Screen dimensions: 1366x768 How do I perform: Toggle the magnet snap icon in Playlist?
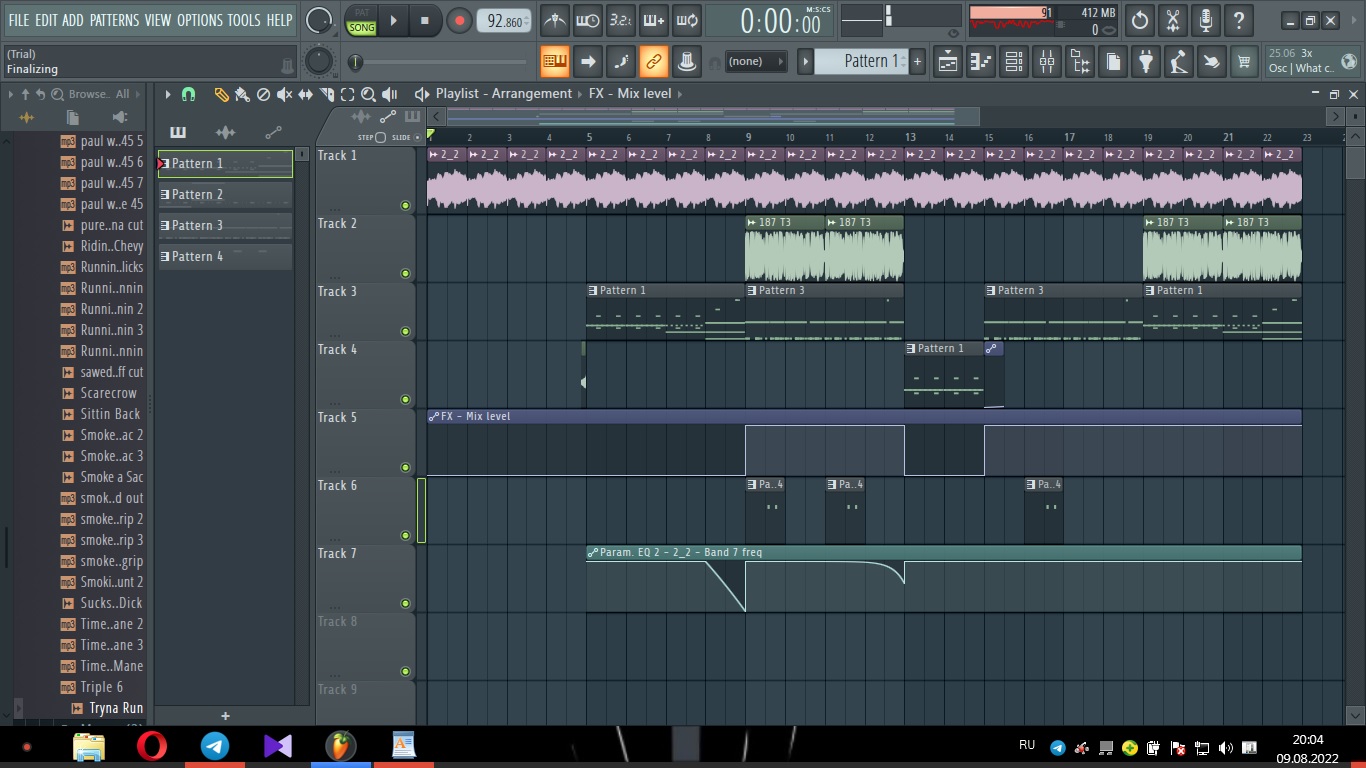pyautogui.click(x=188, y=94)
